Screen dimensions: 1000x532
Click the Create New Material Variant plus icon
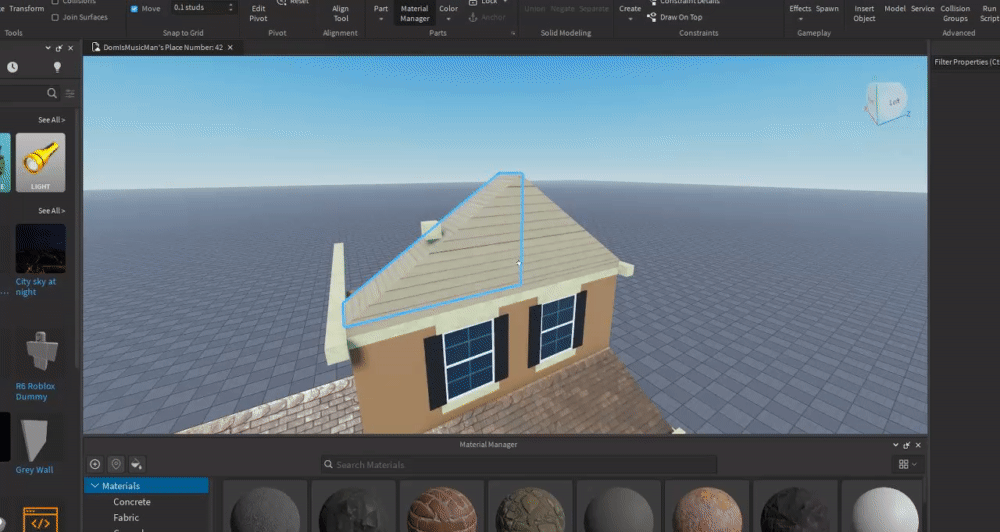click(x=95, y=464)
